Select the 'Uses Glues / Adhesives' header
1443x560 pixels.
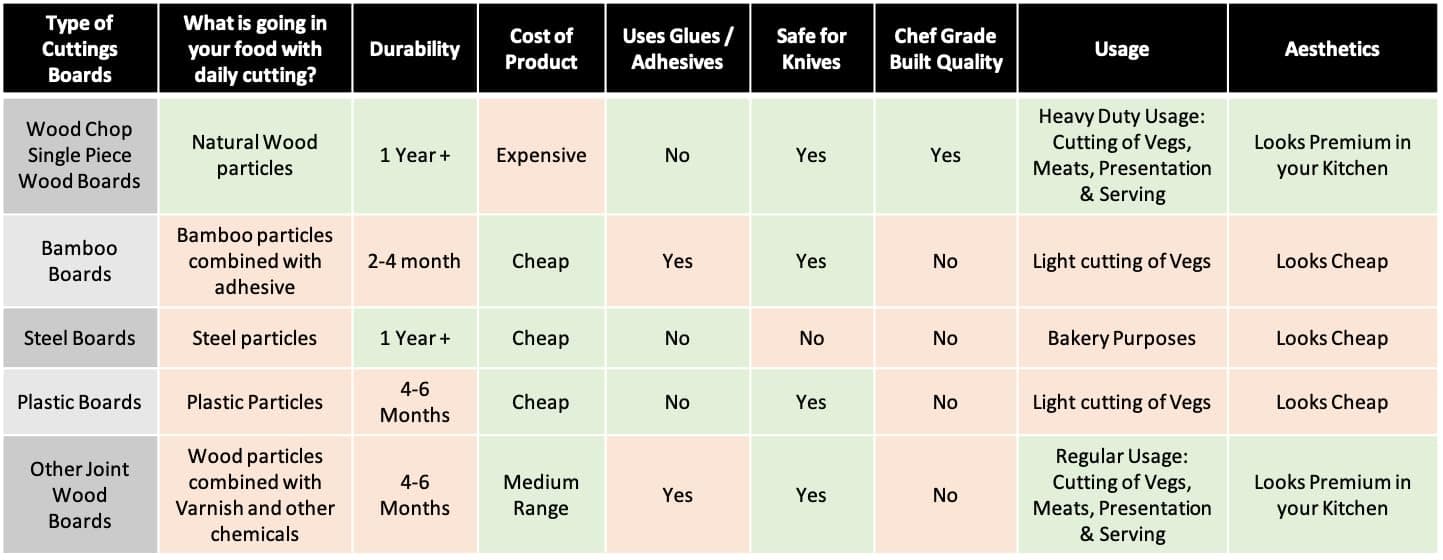click(x=677, y=49)
